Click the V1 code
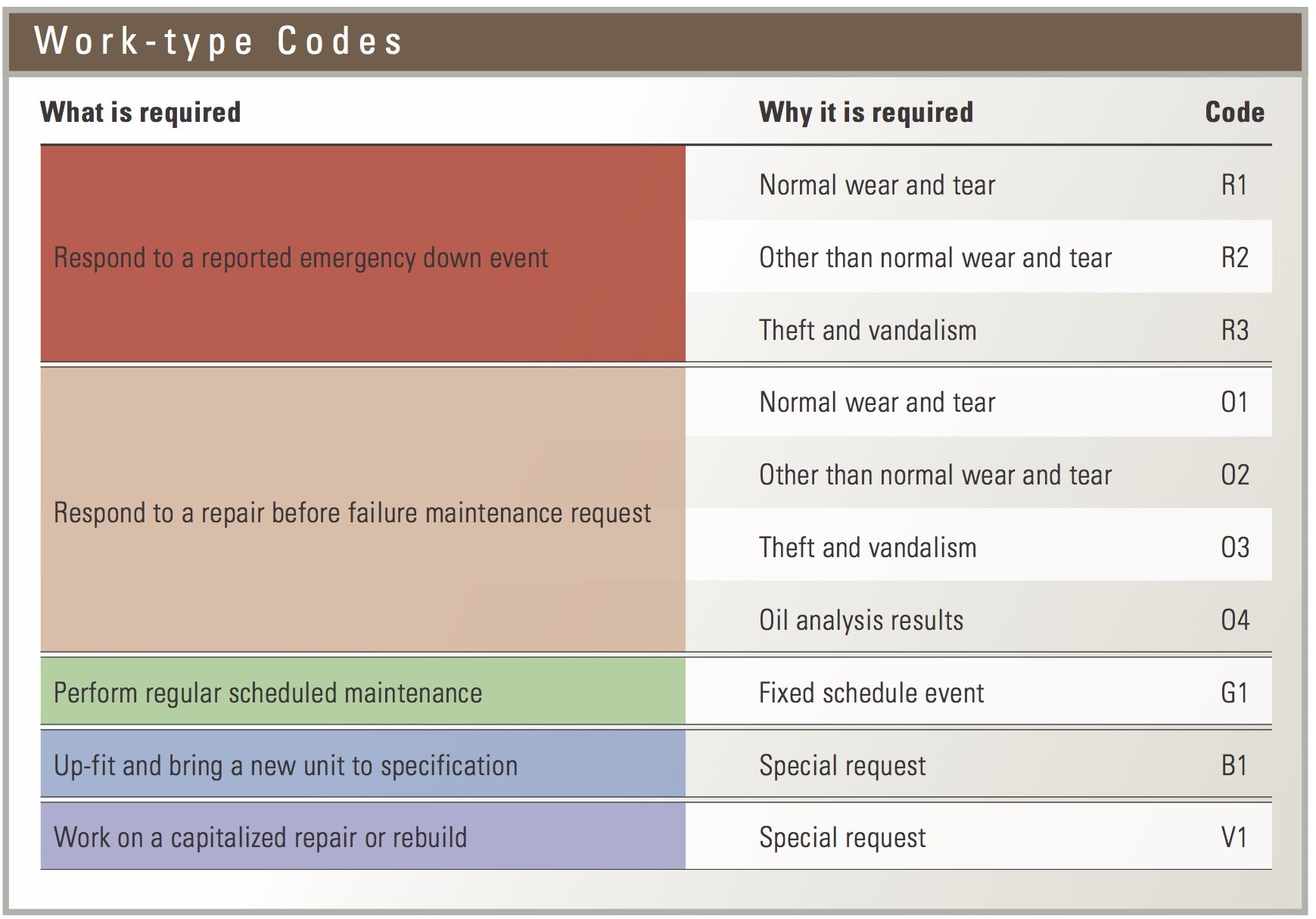This screenshot has height=919, width=1316. click(1234, 838)
